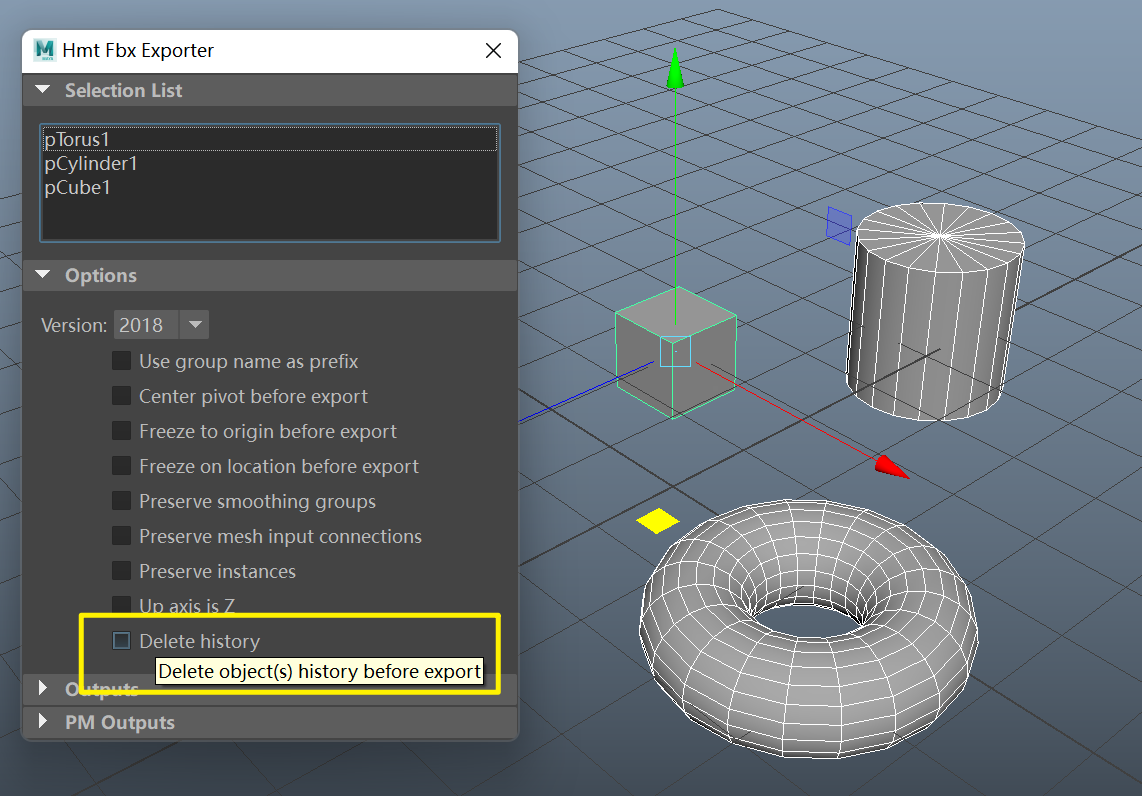Viewport: 1142px width, 796px height.
Task: Close the Hmt Fbx Exporter window
Action: click(x=493, y=51)
